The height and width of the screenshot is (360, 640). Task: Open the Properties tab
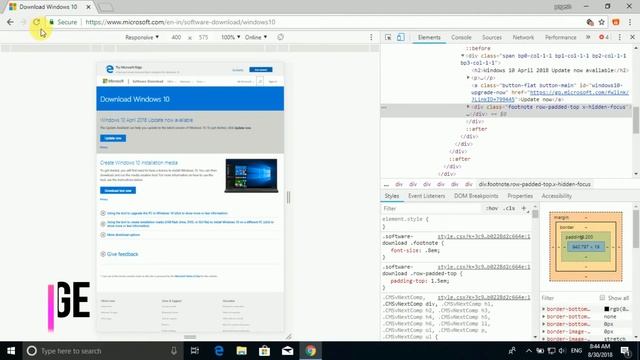[x=520, y=196]
